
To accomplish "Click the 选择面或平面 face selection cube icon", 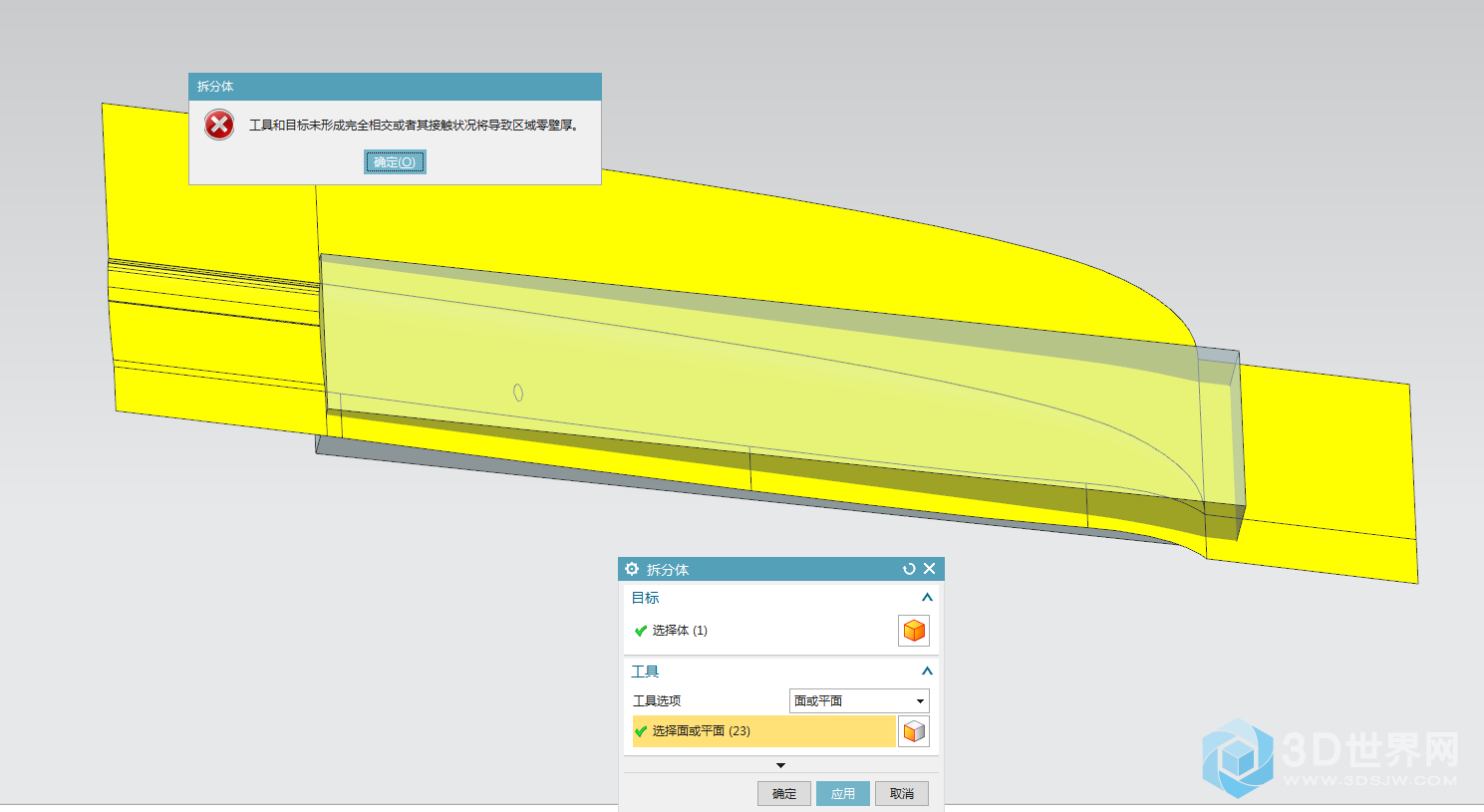I will click(914, 731).
